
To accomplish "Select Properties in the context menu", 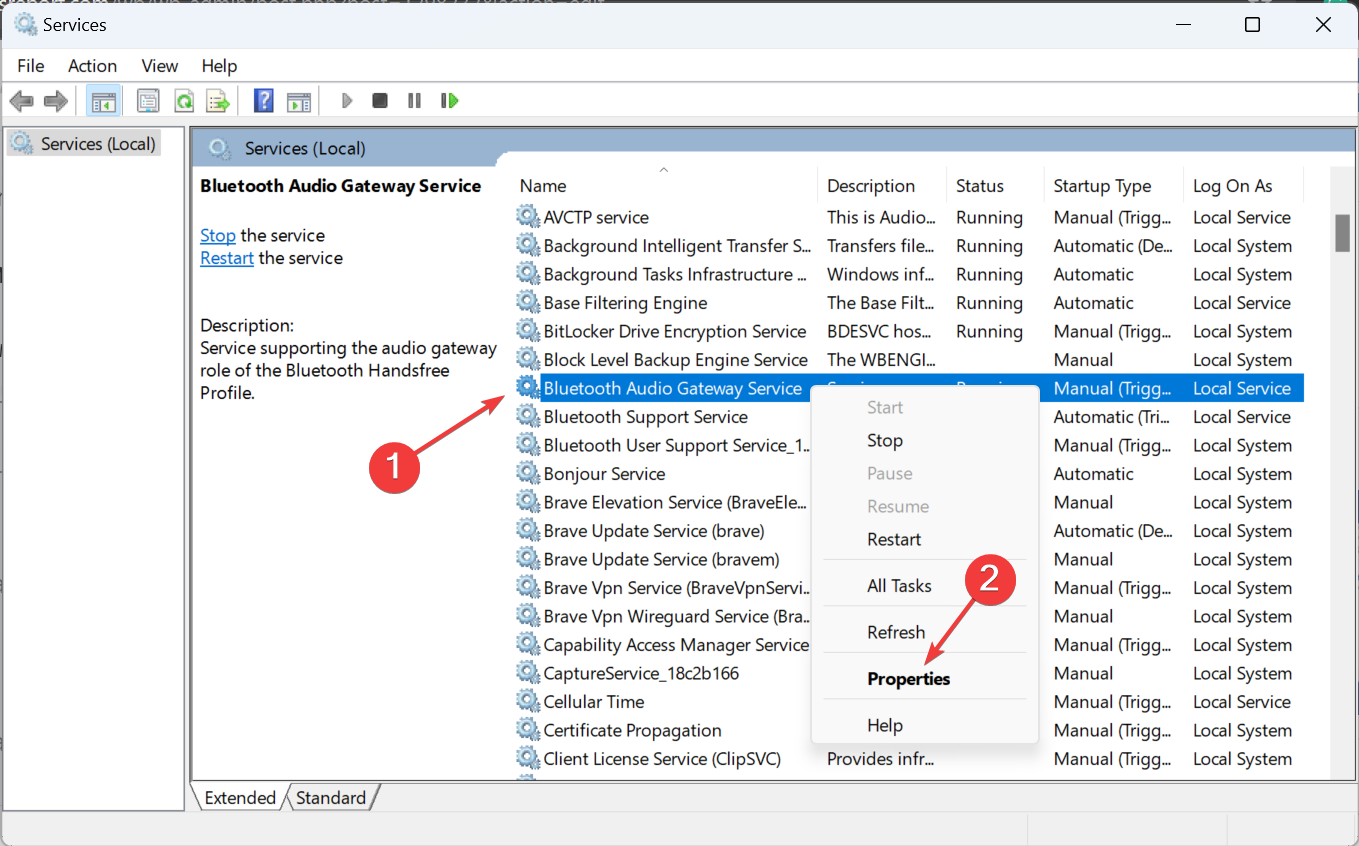I will click(908, 678).
